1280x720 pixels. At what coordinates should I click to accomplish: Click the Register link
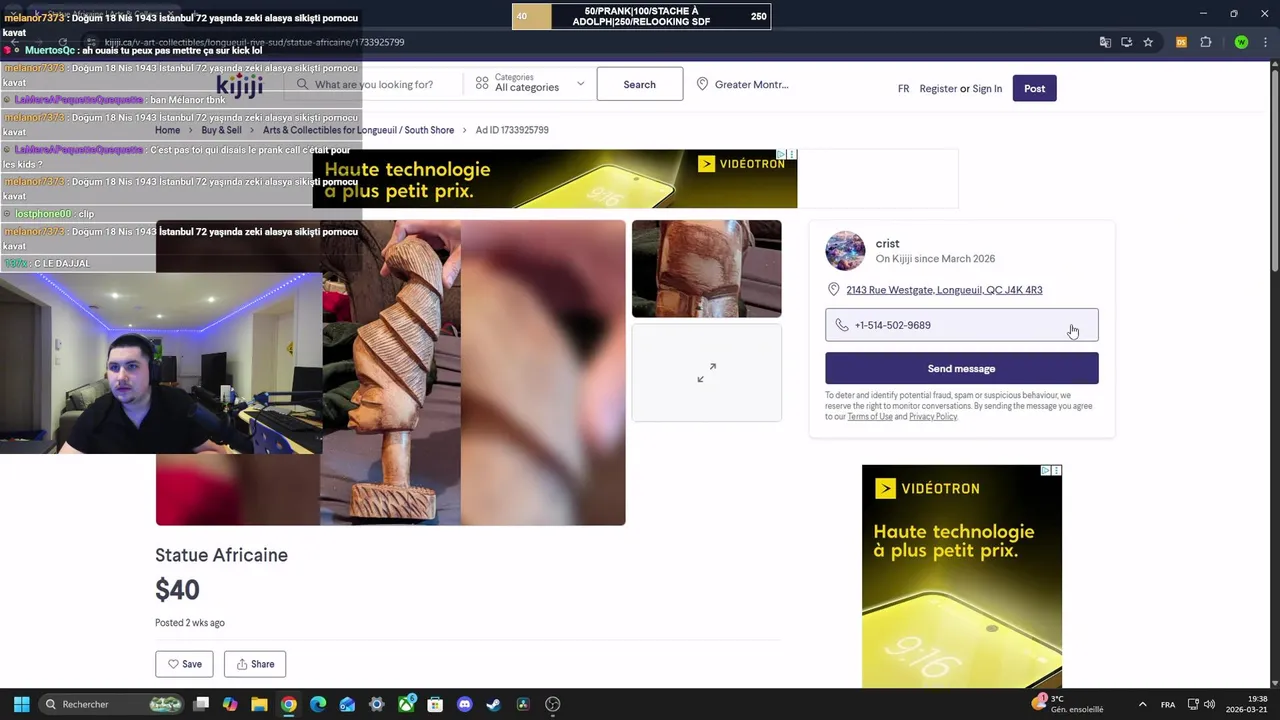(938, 89)
